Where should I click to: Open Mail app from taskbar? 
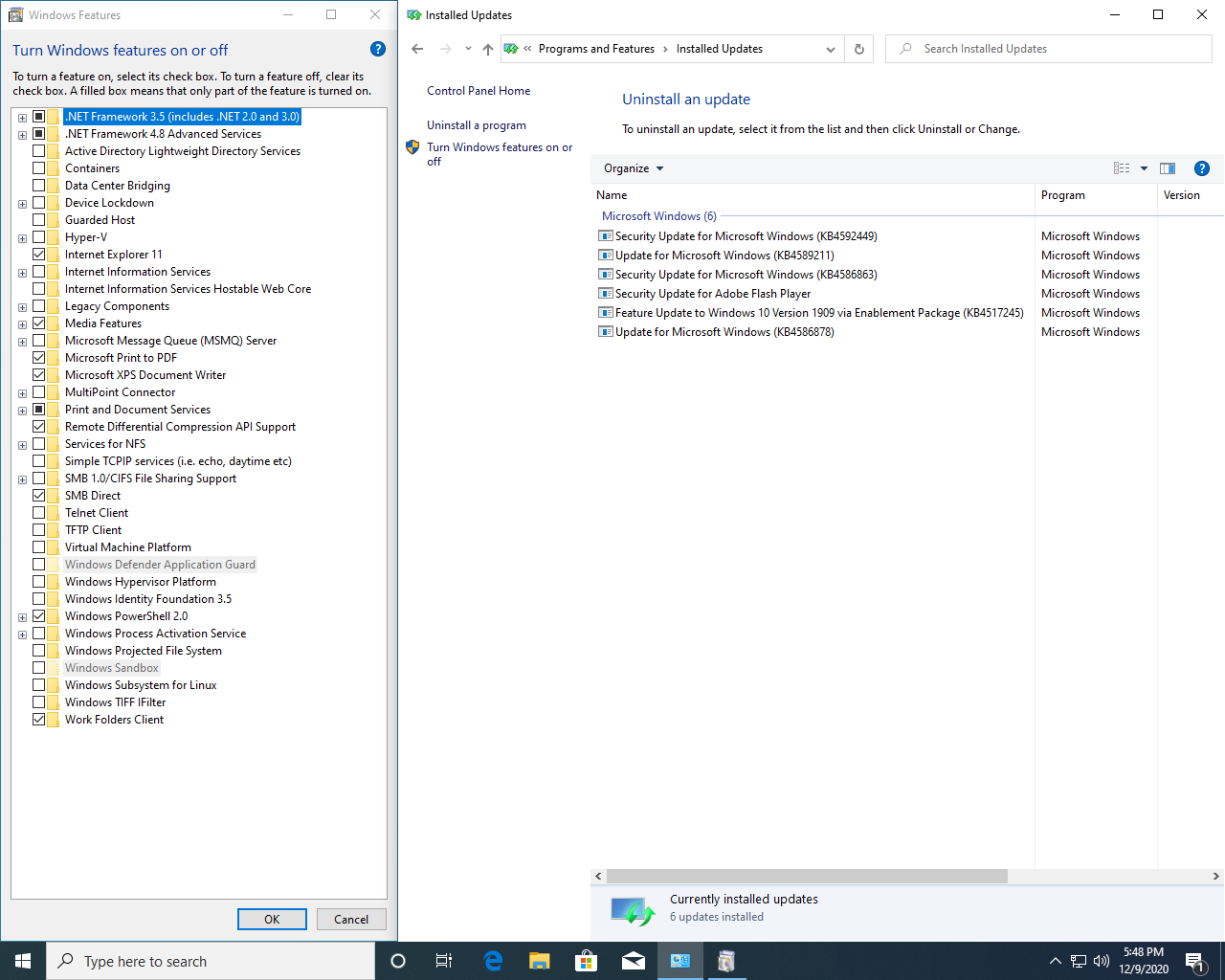point(634,961)
